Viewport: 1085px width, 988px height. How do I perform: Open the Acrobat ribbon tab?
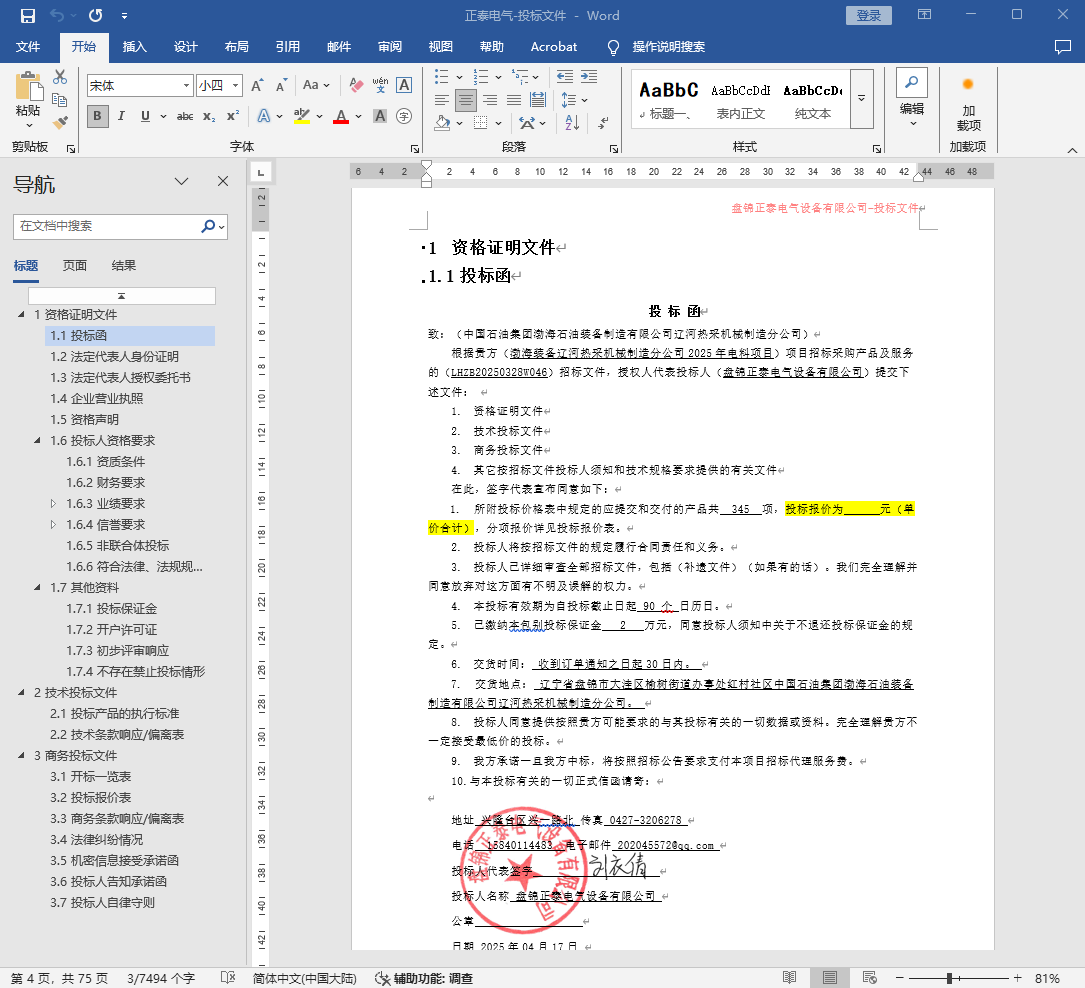tap(554, 46)
